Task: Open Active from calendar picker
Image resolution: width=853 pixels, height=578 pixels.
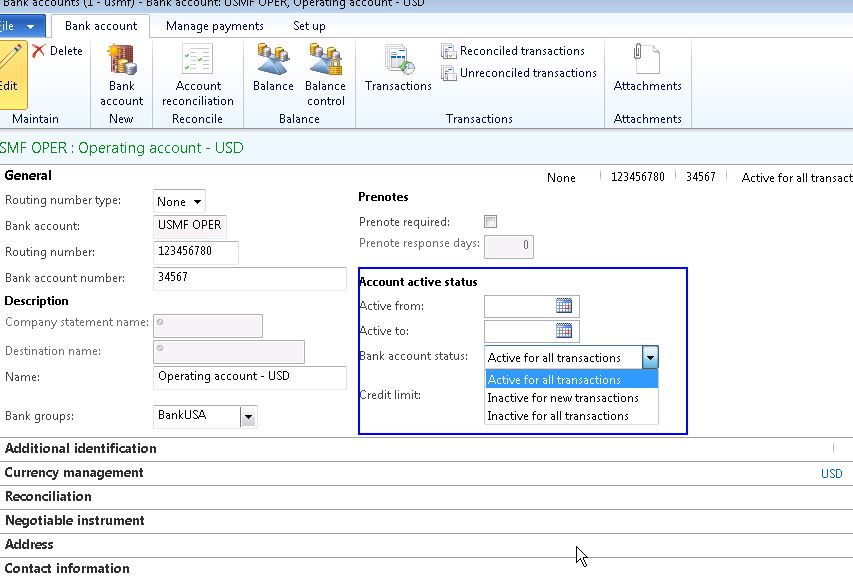Action: click(x=564, y=307)
